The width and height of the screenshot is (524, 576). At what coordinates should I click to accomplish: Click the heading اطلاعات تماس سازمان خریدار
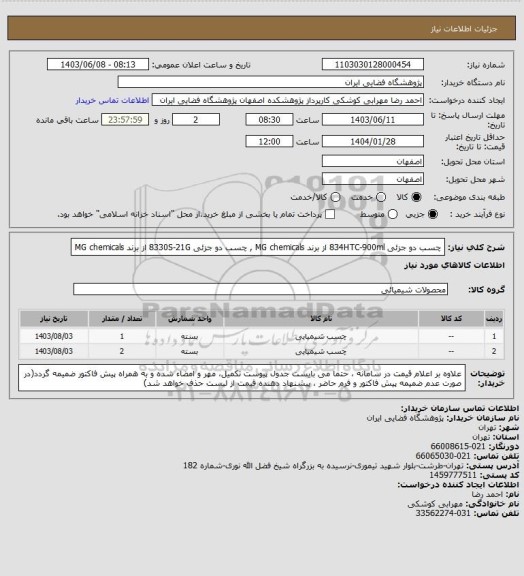[x=459, y=408]
